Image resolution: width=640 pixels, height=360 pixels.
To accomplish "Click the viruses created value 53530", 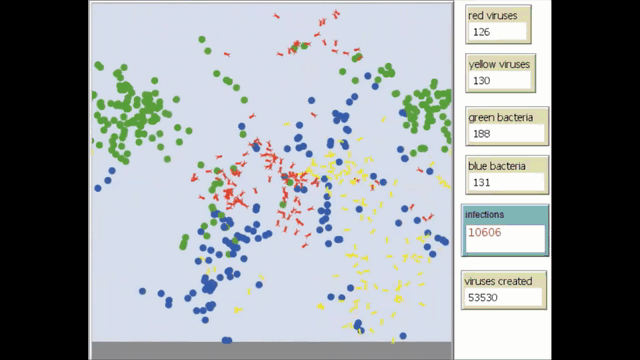I will (503, 297).
